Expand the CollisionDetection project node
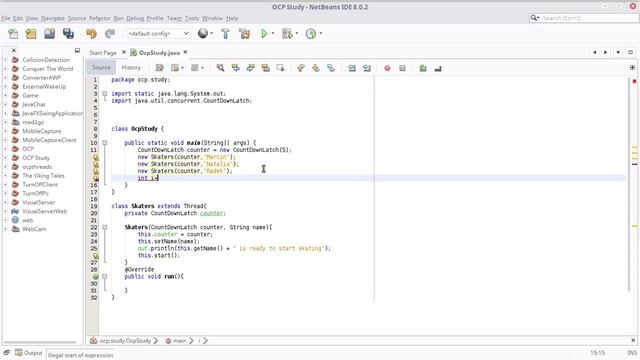The image size is (640, 360). tap(5, 60)
